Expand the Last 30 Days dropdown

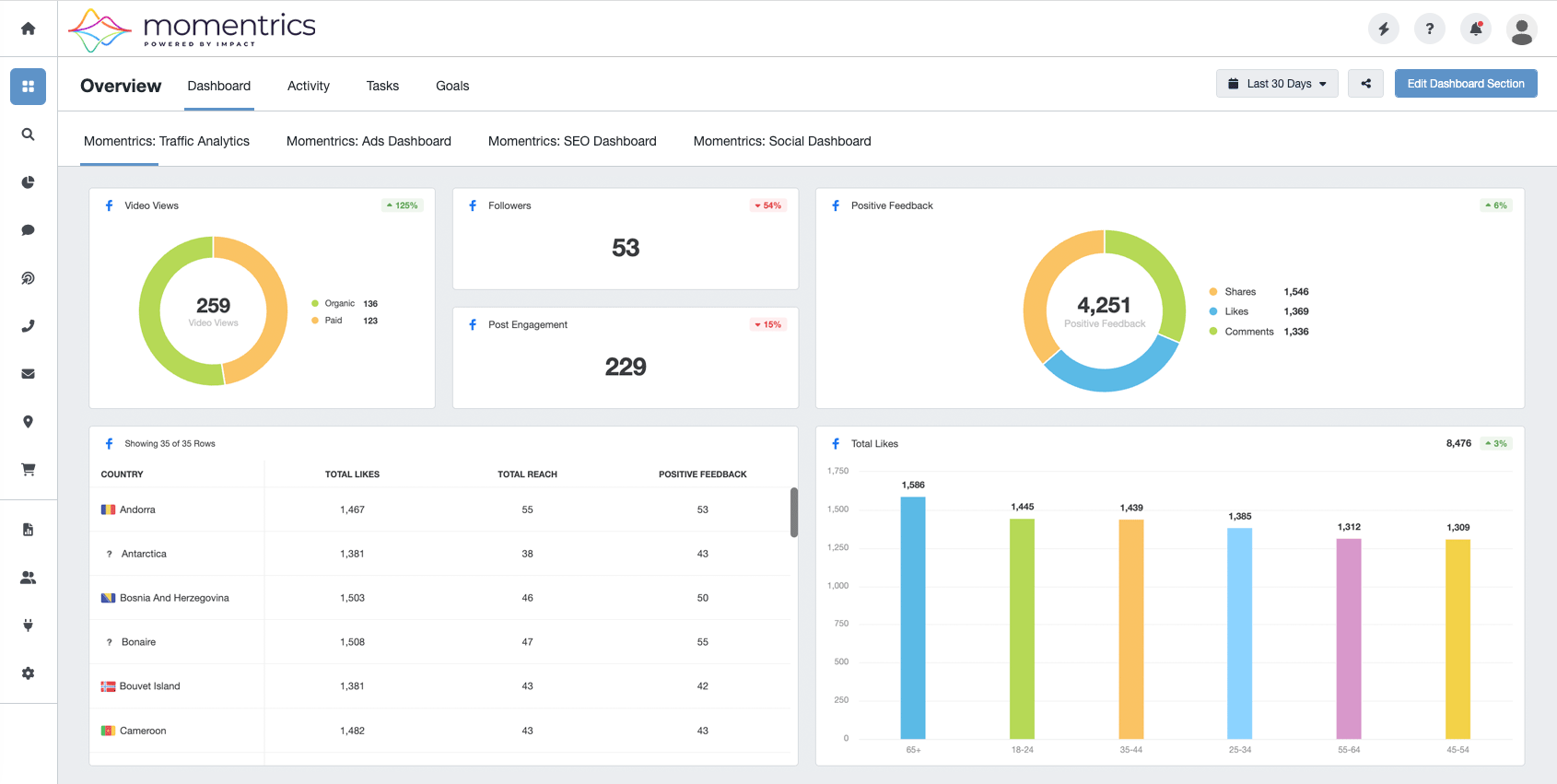tap(1277, 84)
